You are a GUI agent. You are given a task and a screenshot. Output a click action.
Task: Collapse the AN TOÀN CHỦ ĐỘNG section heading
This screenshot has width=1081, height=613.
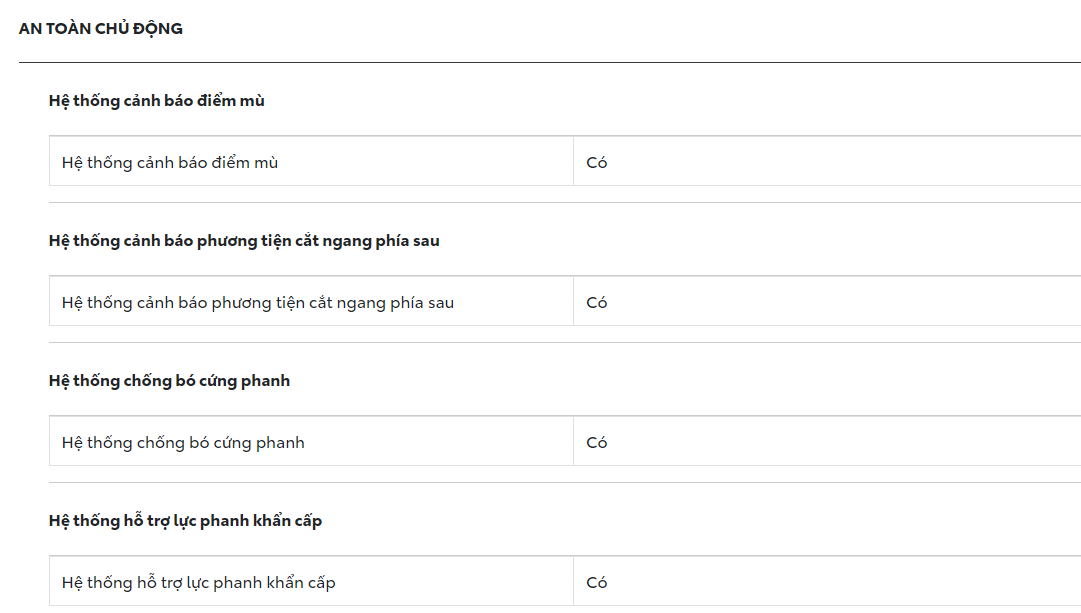(x=100, y=29)
